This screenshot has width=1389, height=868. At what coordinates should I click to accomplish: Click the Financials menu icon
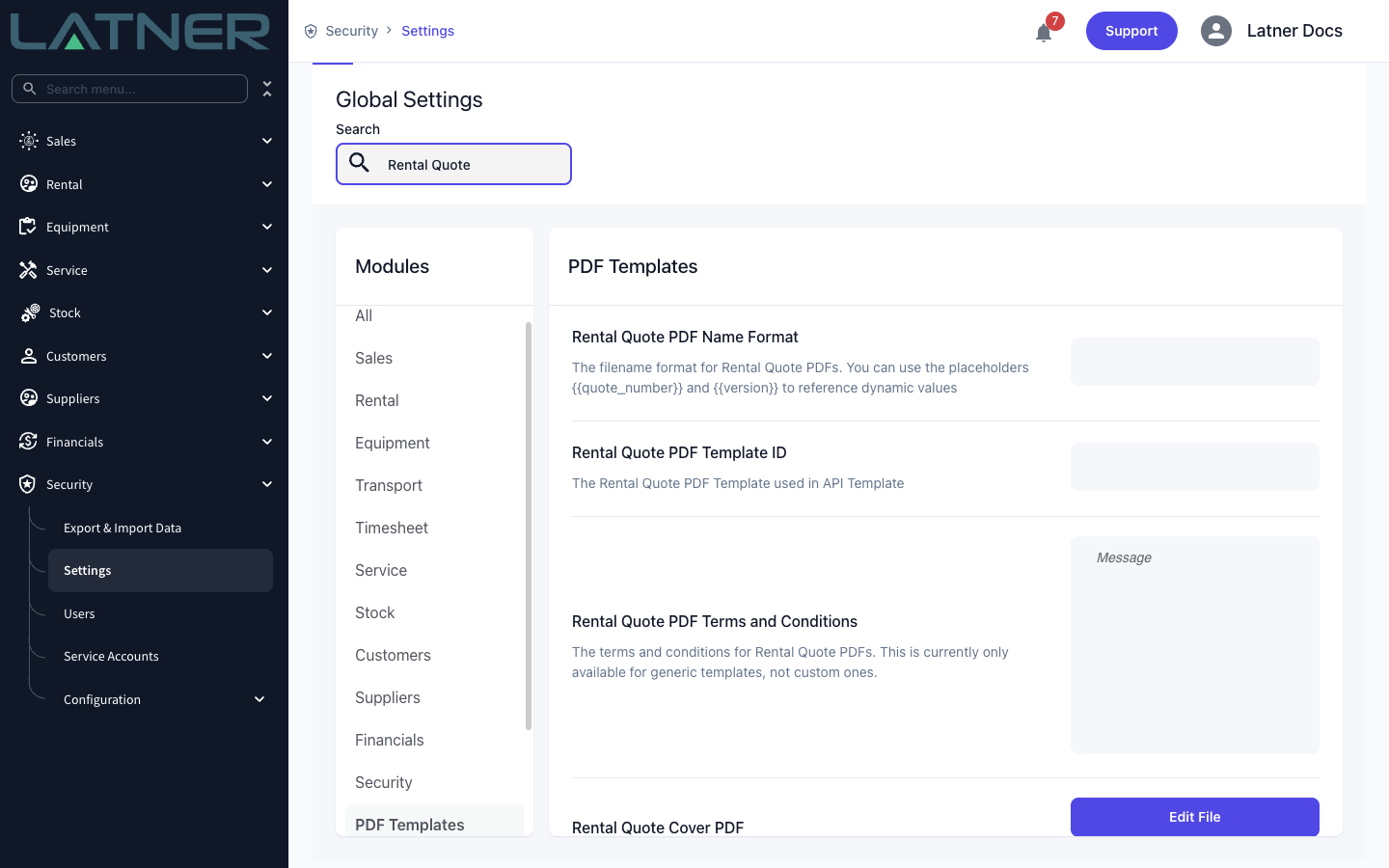[x=28, y=442]
